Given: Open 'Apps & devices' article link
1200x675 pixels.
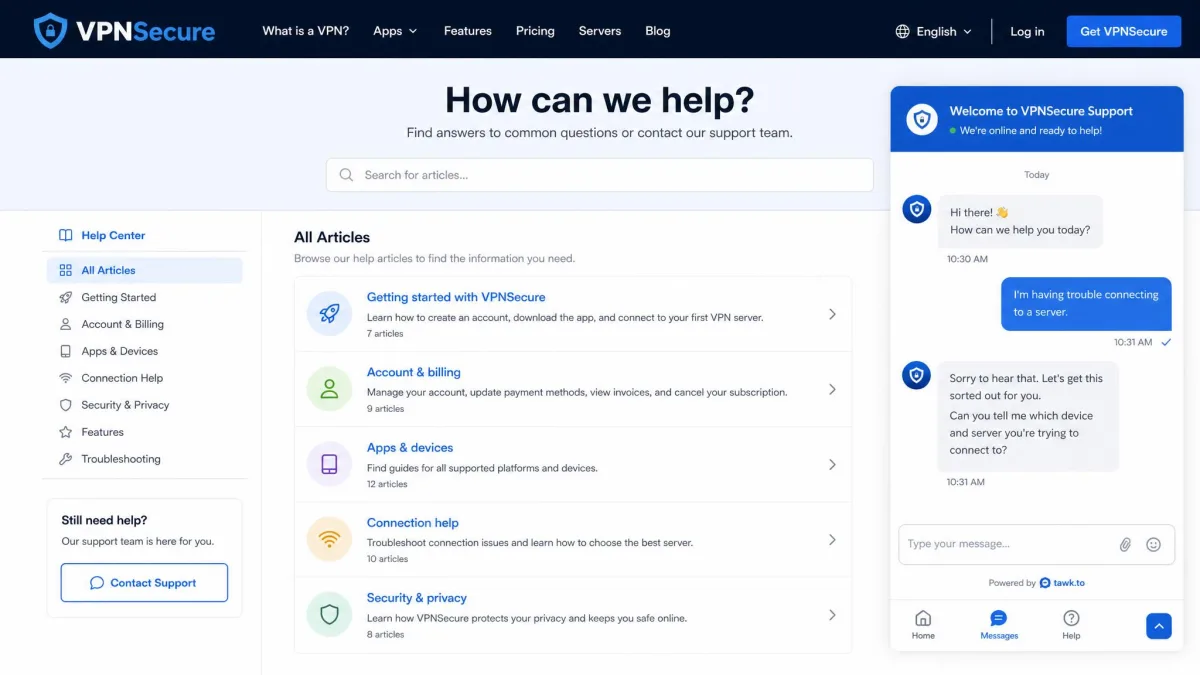Looking at the screenshot, I should [x=410, y=447].
